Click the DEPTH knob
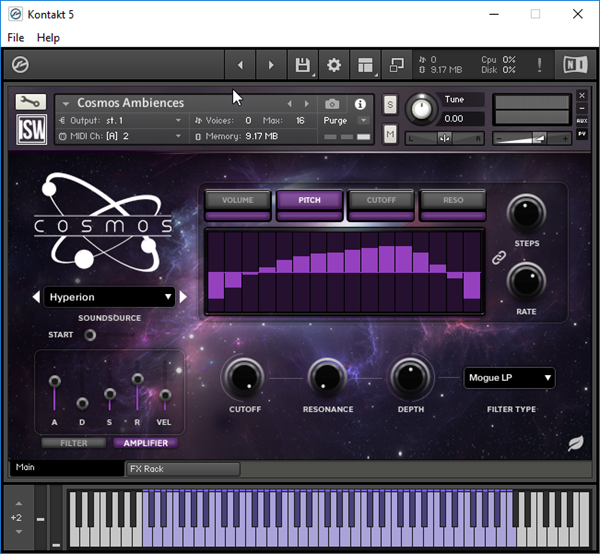600x554 pixels. [x=411, y=377]
